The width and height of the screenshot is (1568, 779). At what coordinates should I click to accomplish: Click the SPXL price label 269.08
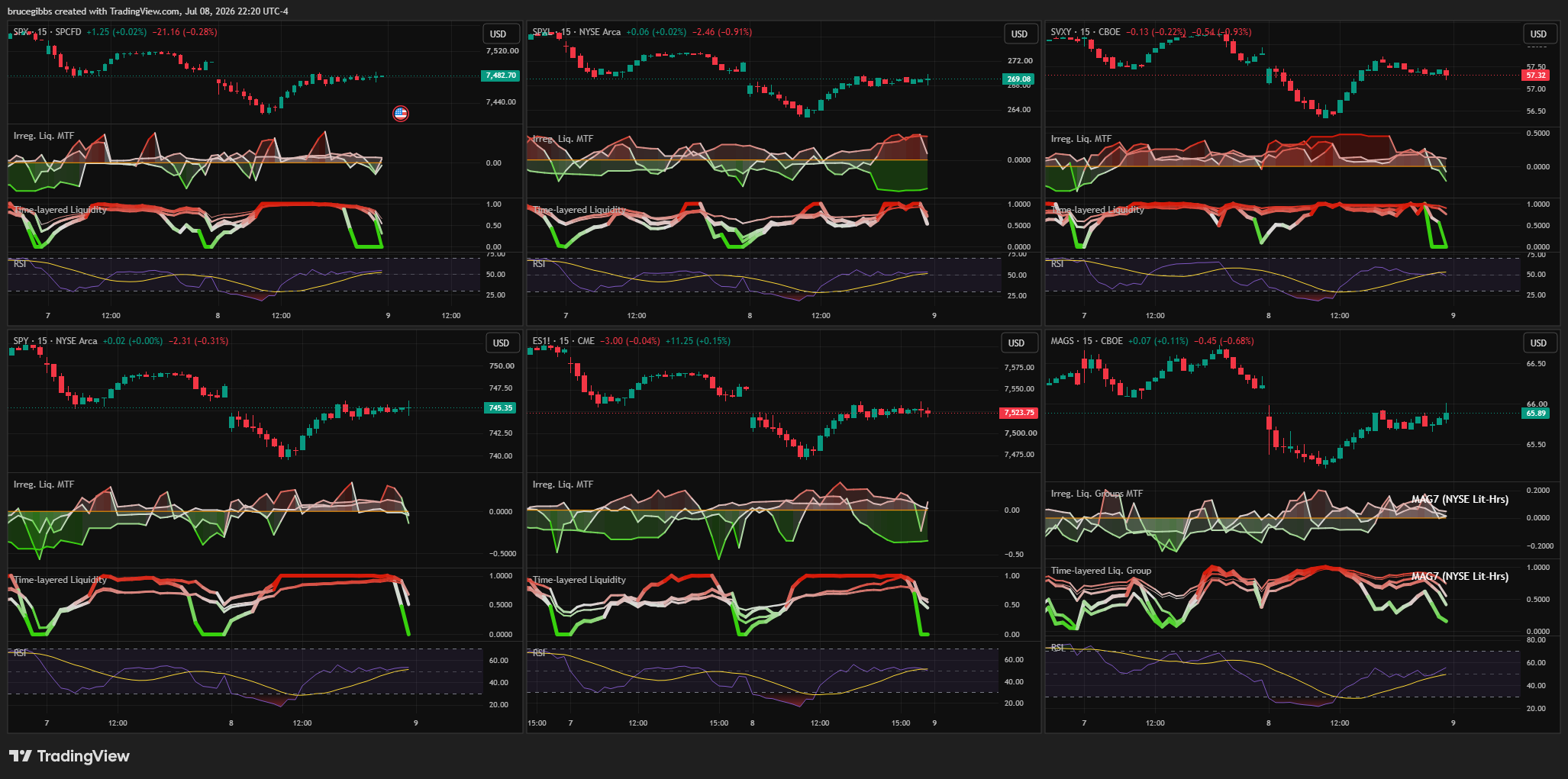[x=1018, y=79]
